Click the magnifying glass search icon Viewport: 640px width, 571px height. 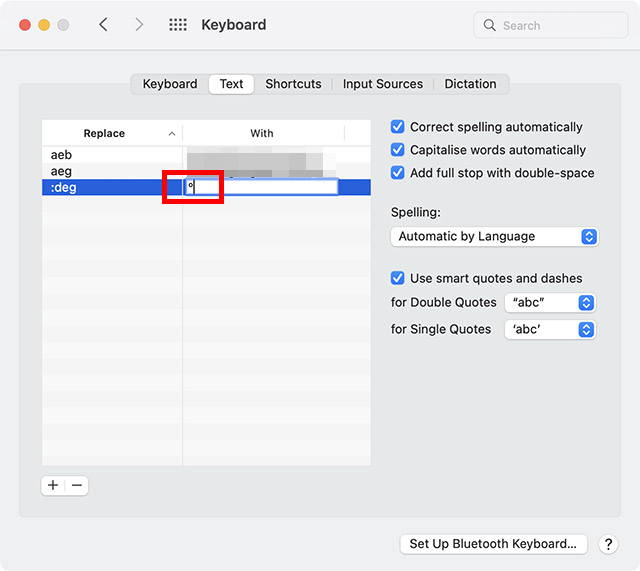(x=490, y=25)
